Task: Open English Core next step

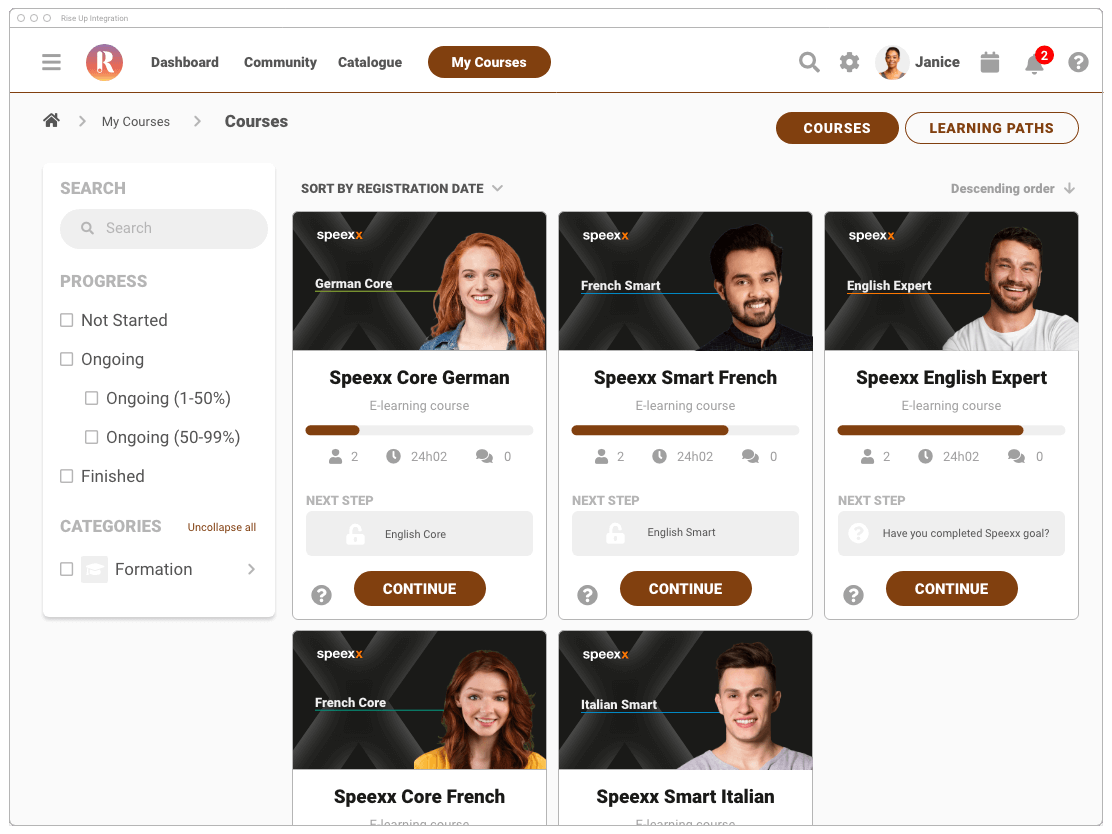Action: point(419,534)
